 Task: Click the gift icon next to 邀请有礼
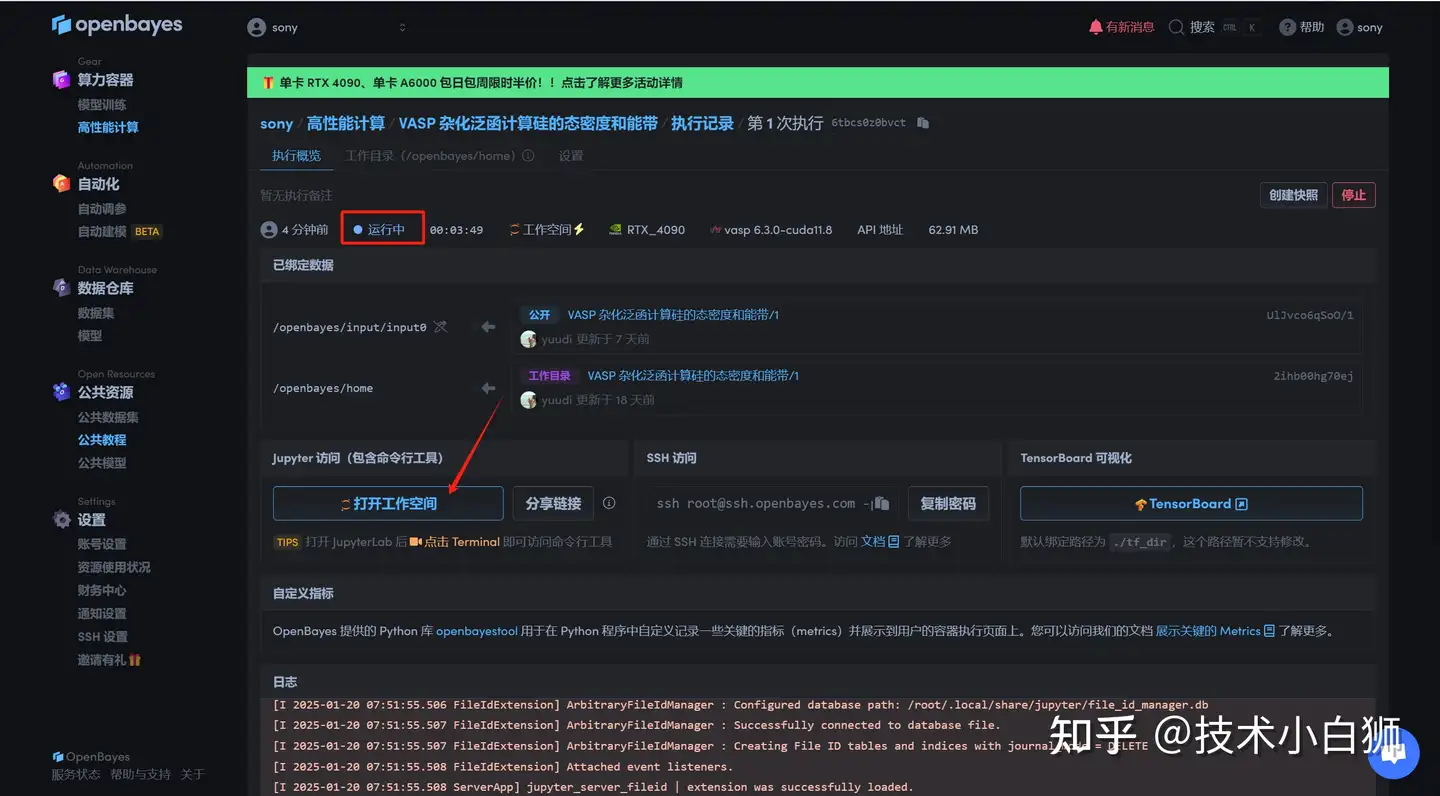(135, 660)
